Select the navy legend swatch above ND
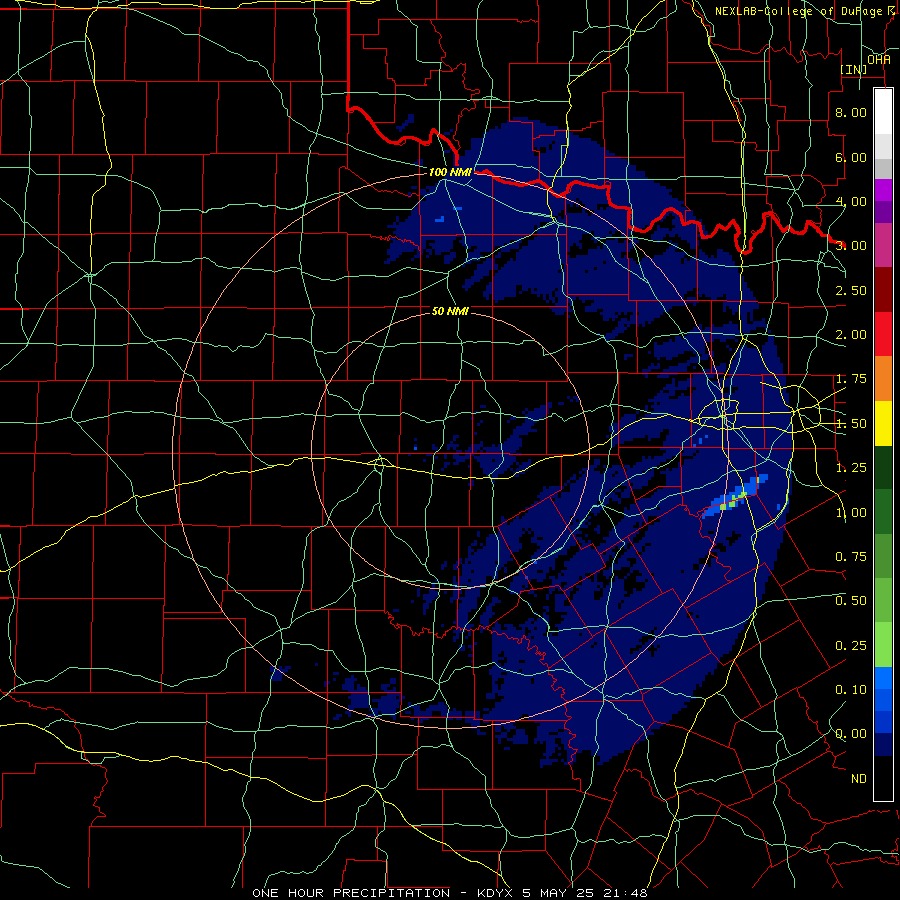The width and height of the screenshot is (900, 900). [x=883, y=744]
